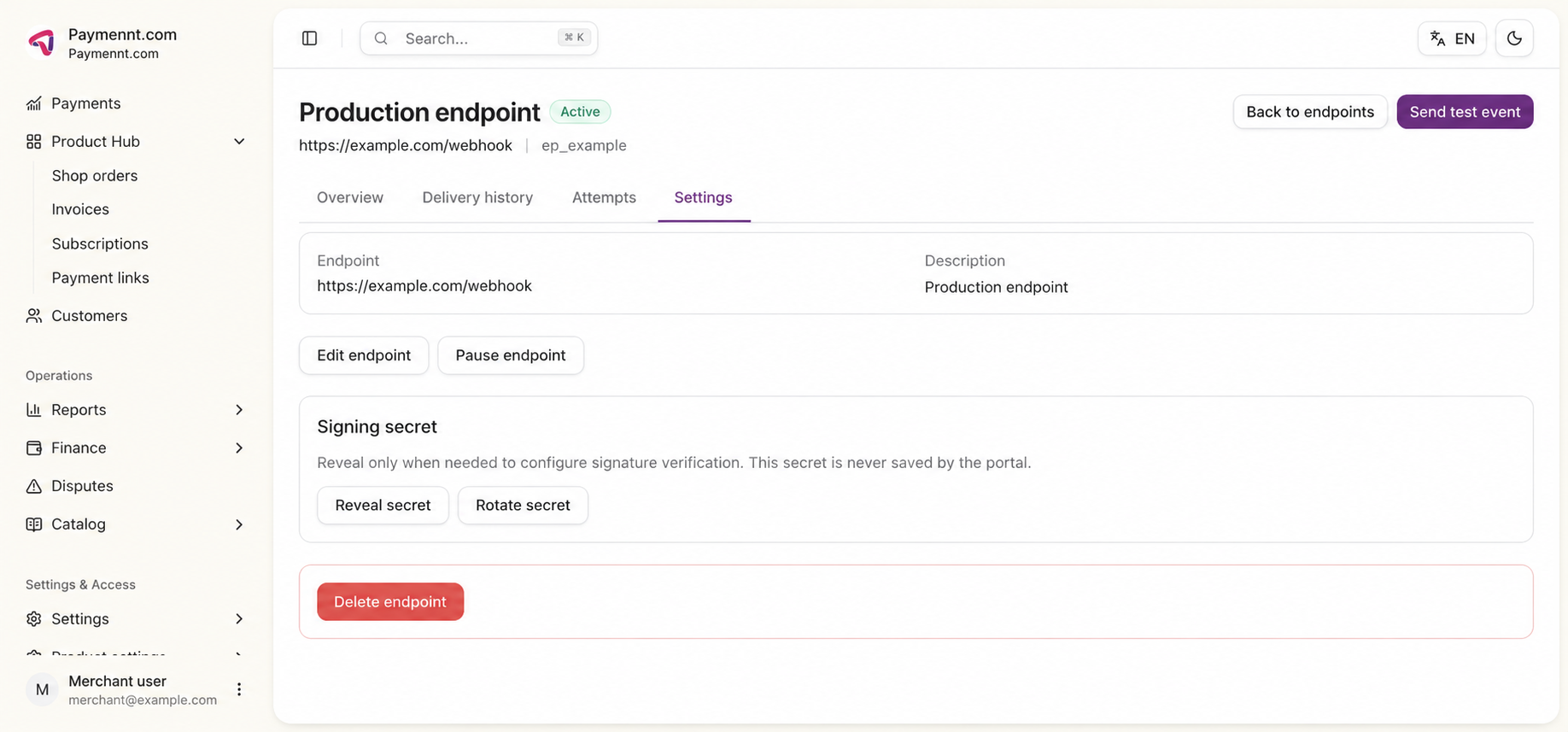Expand the Catalog chevron
The height and width of the screenshot is (732, 1568).
point(239,524)
